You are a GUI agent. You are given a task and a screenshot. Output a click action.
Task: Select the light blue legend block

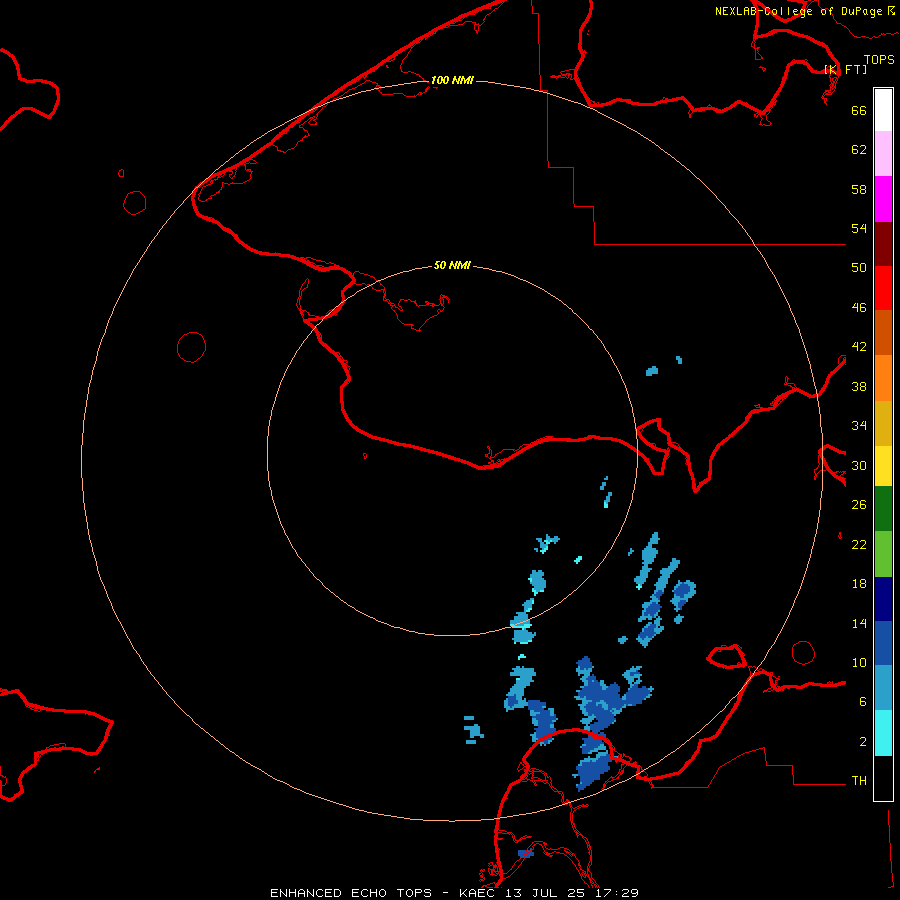(883, 688)
